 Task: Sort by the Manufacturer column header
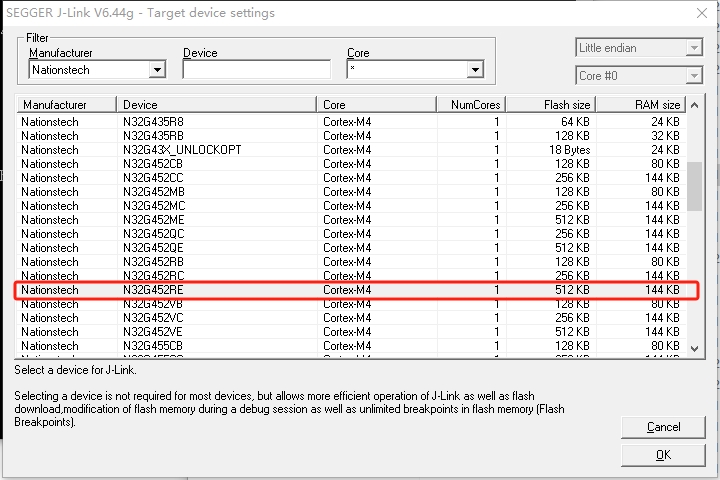(67, 105)
